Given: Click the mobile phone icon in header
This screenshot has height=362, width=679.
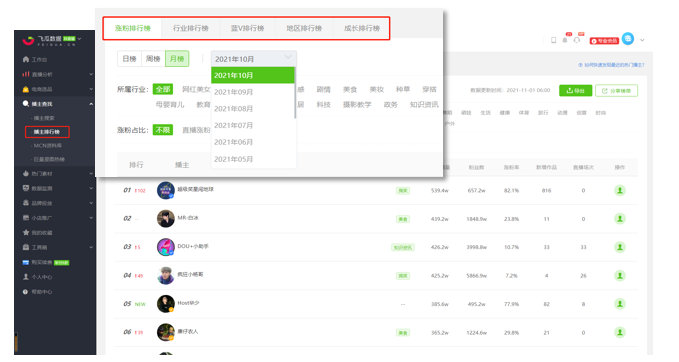Looking at the screenshot, I should tap(553, 40).
